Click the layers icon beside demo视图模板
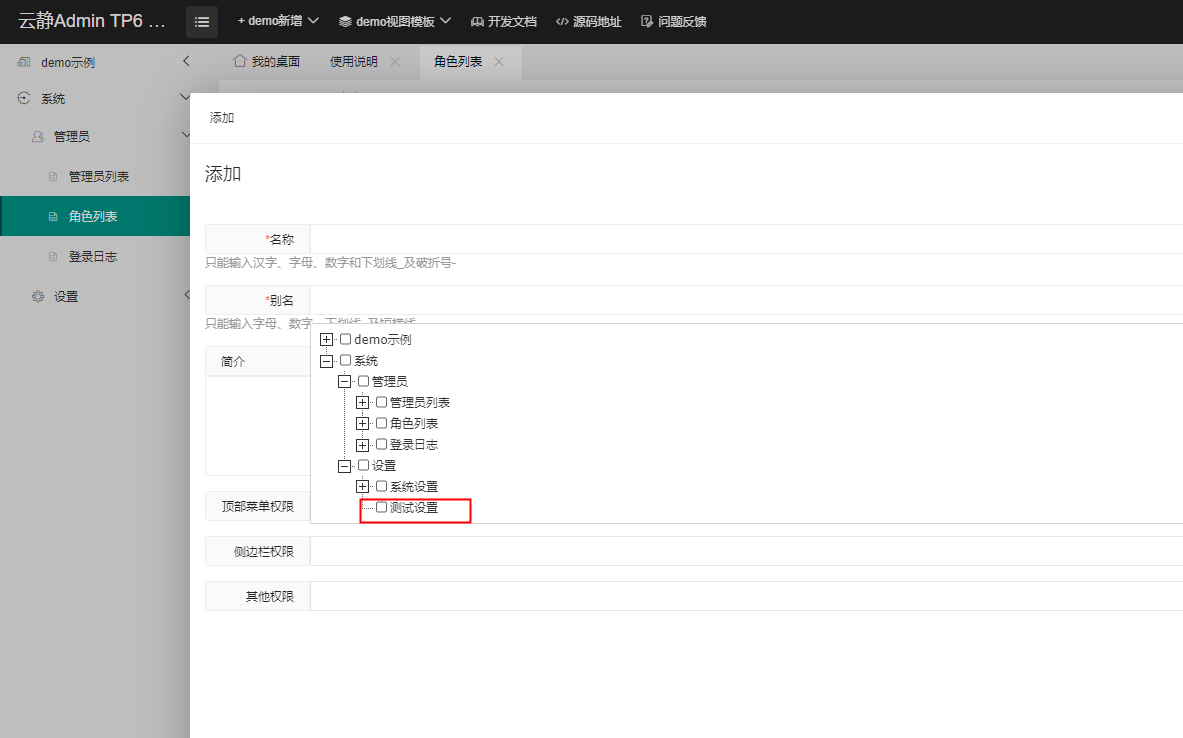The height and width of the screenshot is (738, 1183). tap(345, 22)
